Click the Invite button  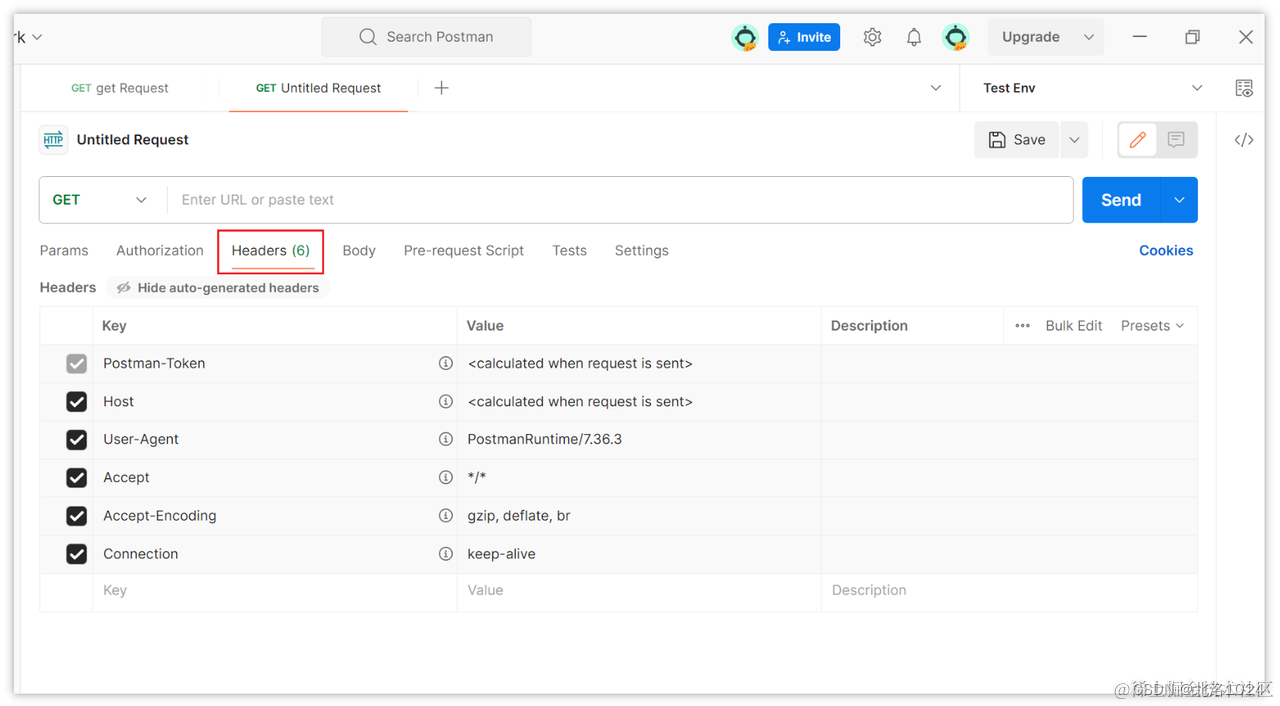coord(804,37)
